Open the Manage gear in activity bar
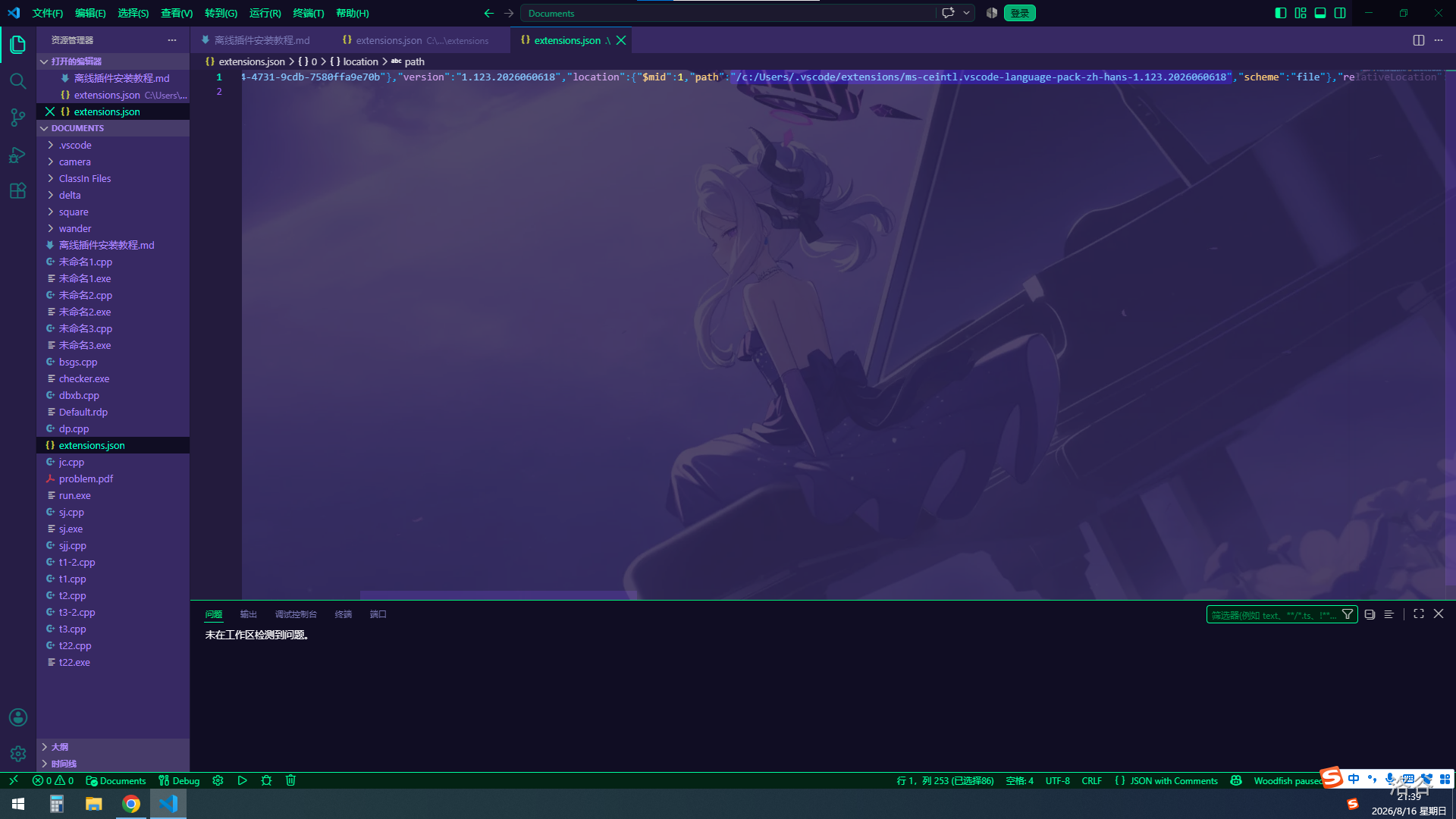Viewport: 1456px width, 819px height. point(18,754)
